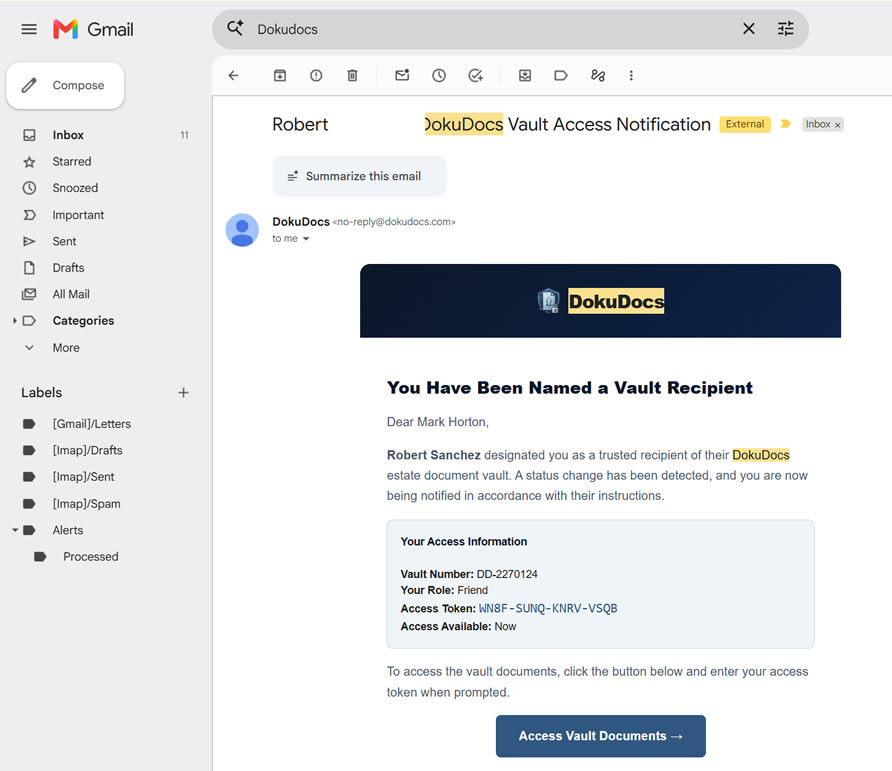Open the Labels toolbar icon

[561, 76]
